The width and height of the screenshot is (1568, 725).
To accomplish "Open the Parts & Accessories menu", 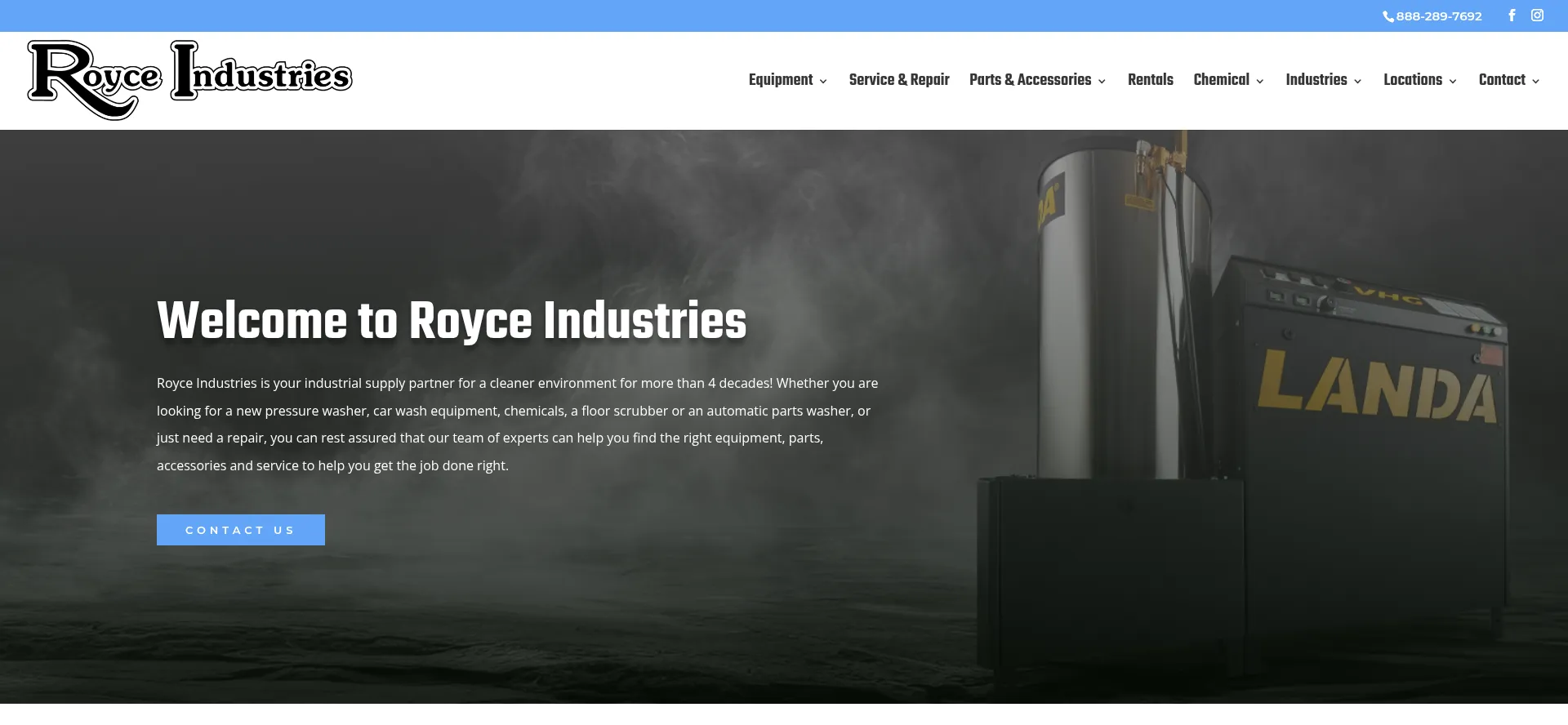I will click(x=1031, y=80).
